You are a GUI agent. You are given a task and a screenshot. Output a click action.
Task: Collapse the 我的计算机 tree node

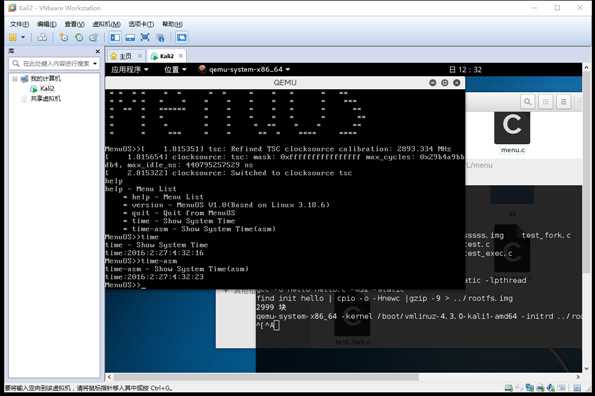click(x=15, y=79)
